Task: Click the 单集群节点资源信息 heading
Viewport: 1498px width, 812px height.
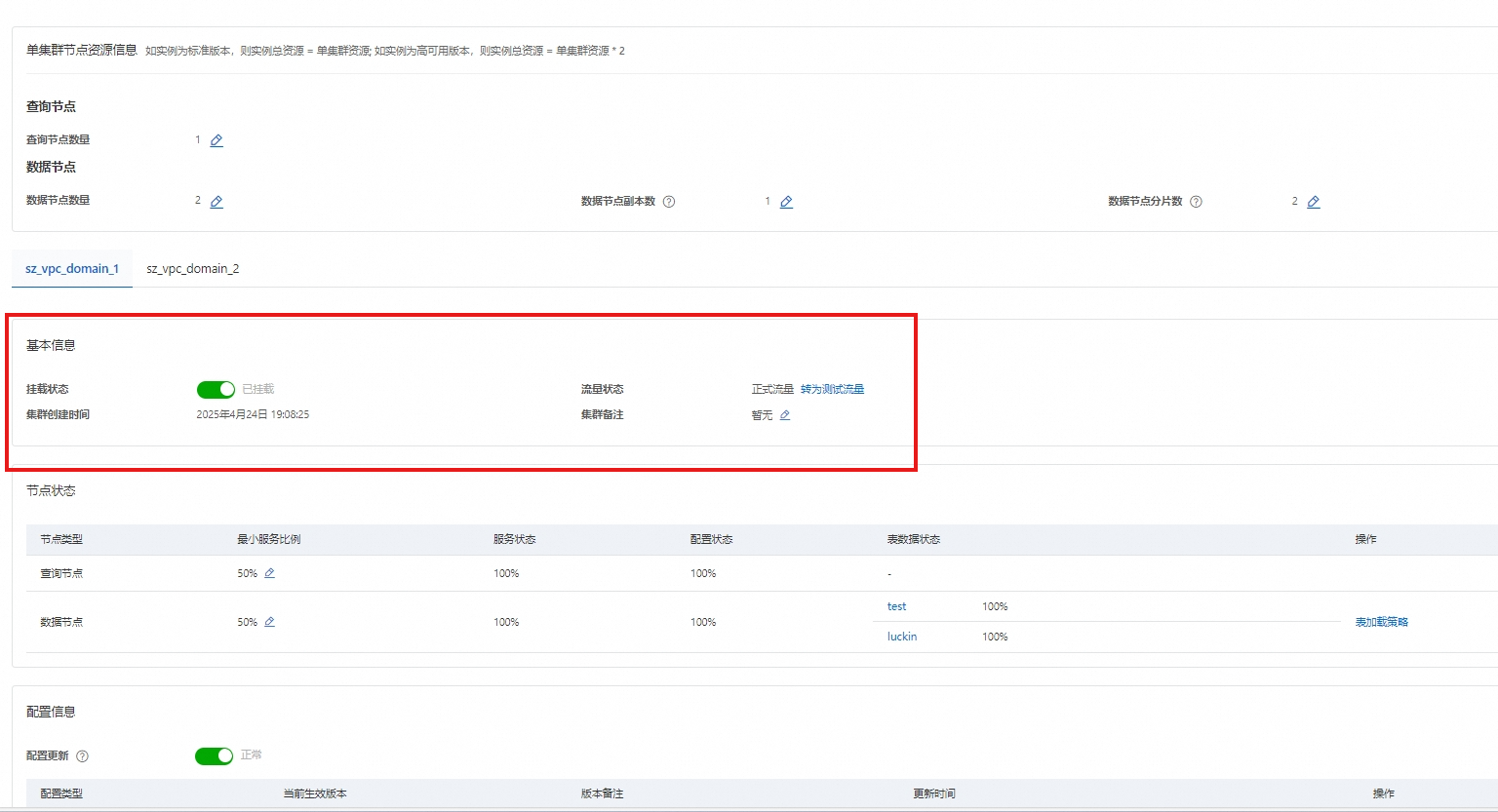Action: click(82, 50)
